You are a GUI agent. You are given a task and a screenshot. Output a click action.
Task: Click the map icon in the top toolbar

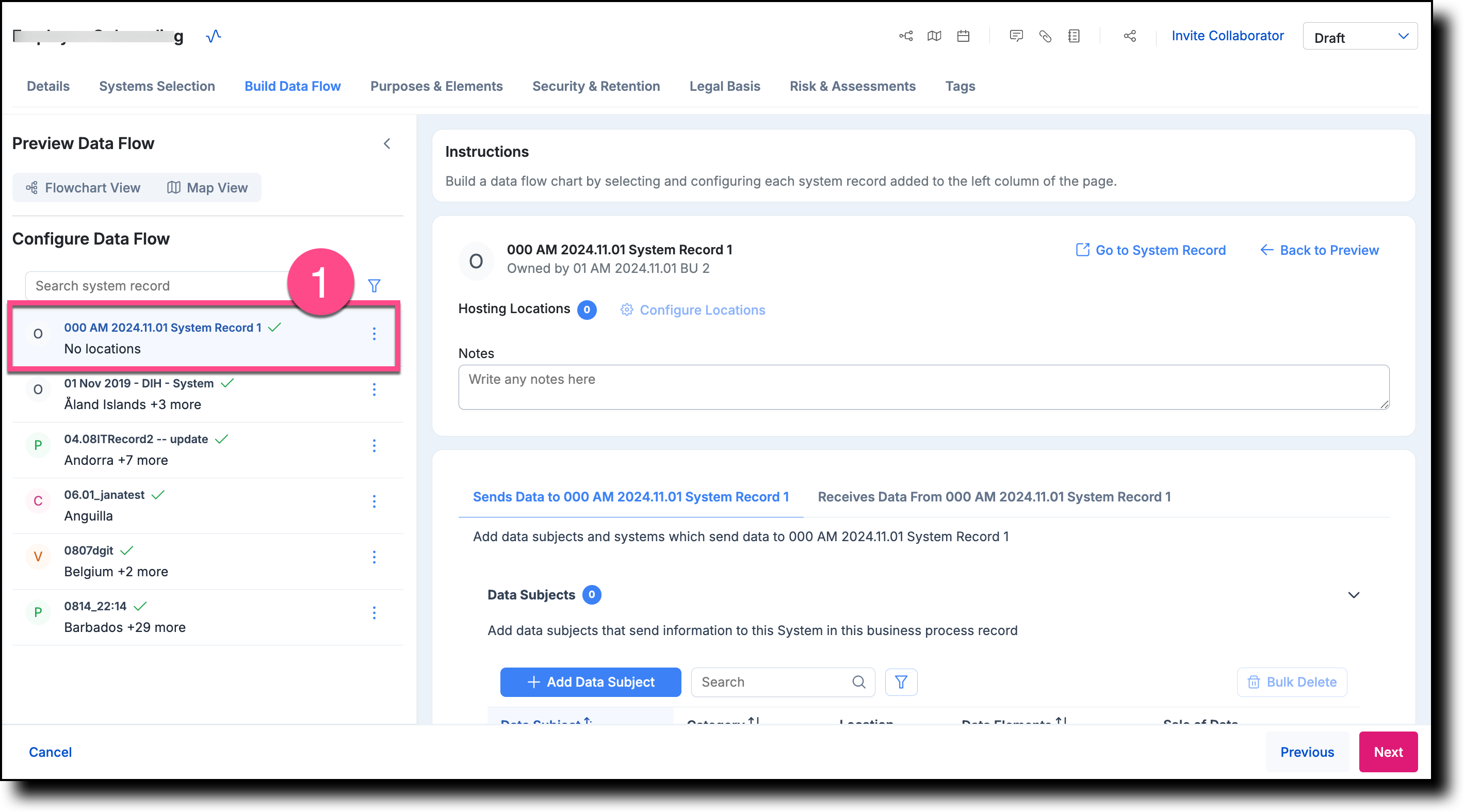click(x=934, y=36)
